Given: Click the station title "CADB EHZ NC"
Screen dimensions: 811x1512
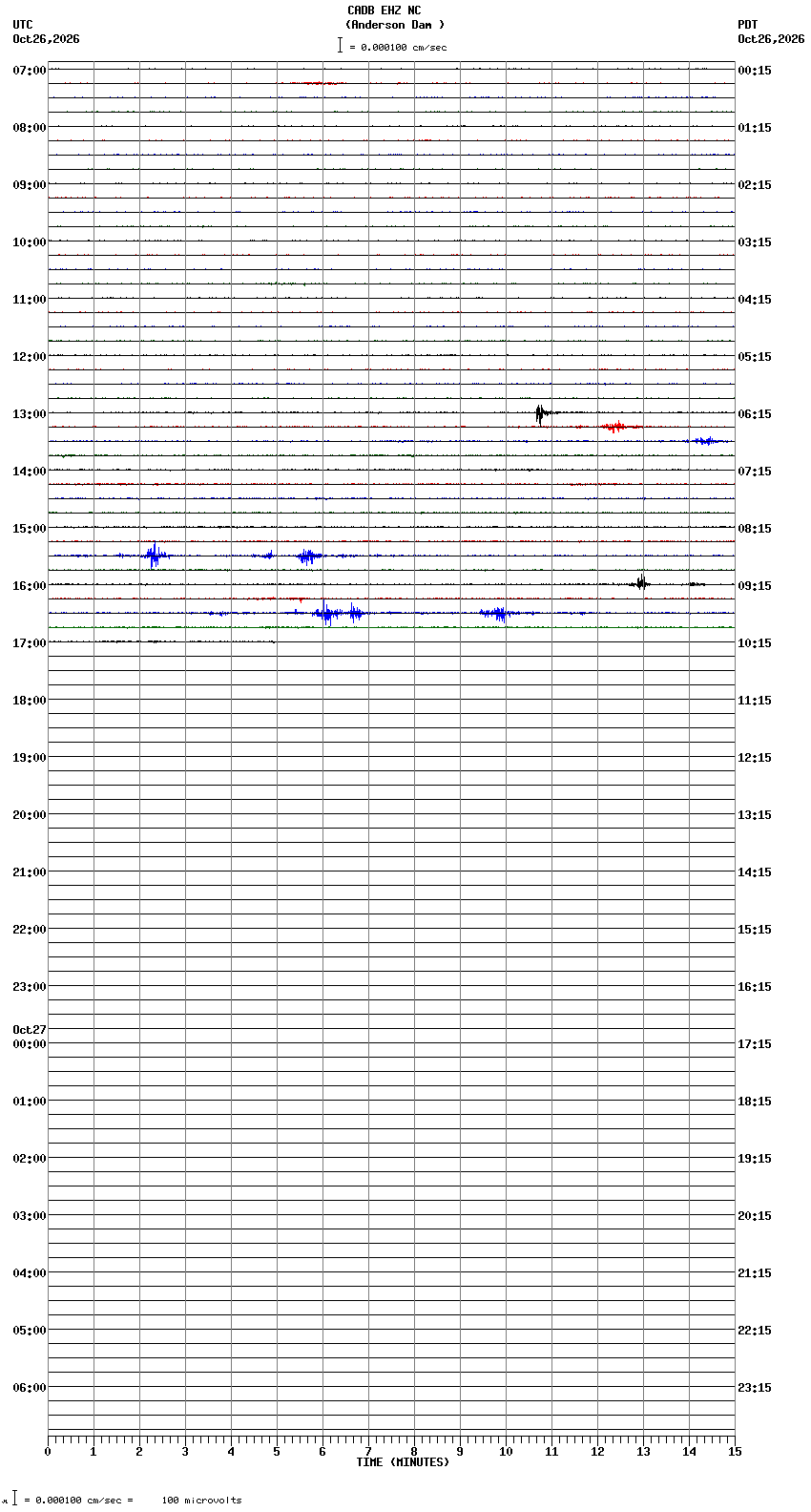Looking at the screenshot, I should (384, 10).
